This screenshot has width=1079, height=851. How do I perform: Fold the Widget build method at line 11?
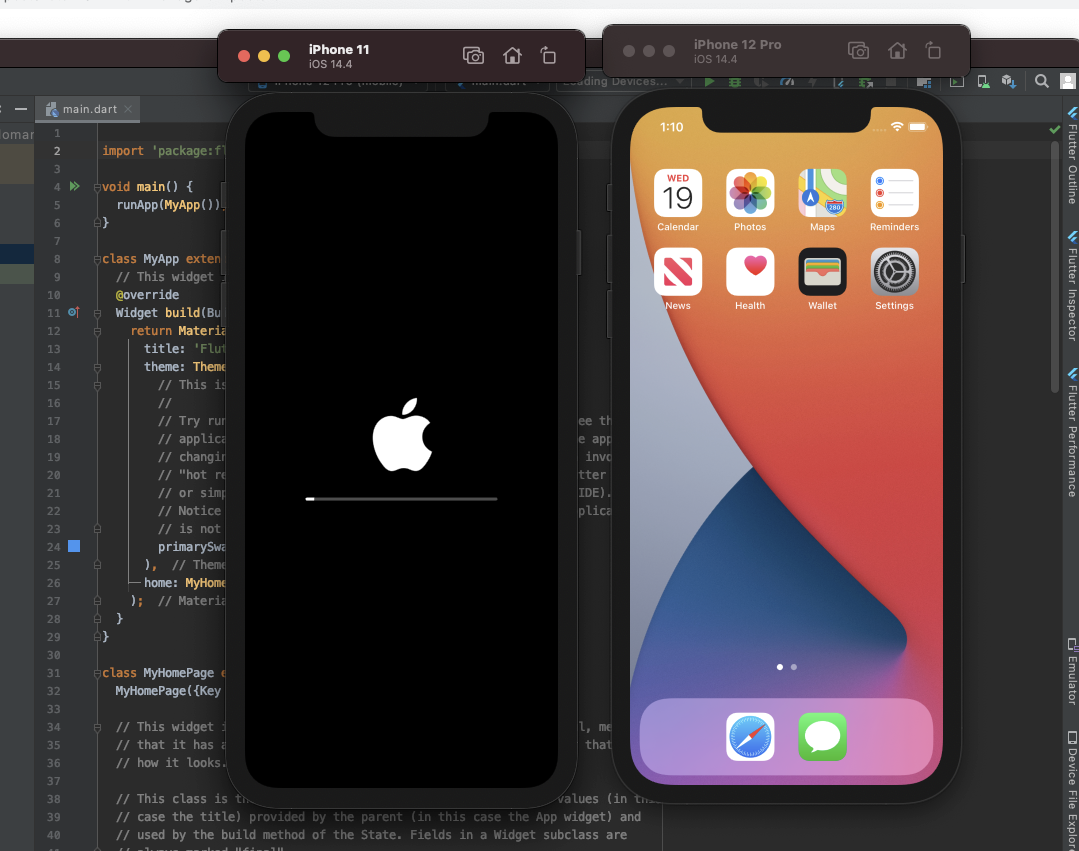(97, 313)
